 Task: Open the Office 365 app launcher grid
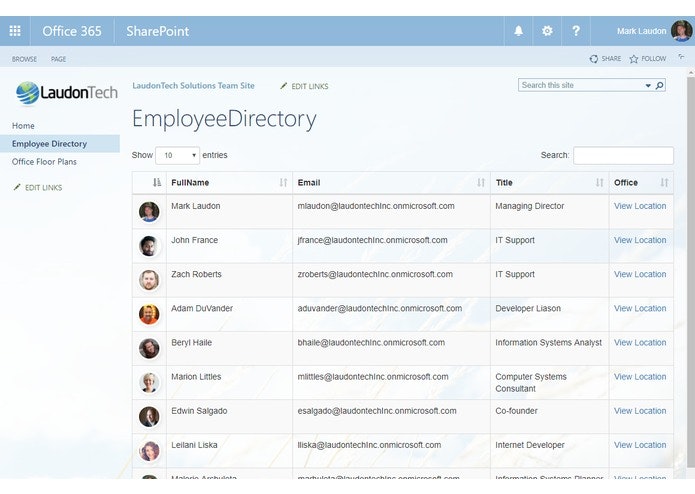tap(15, 31)
